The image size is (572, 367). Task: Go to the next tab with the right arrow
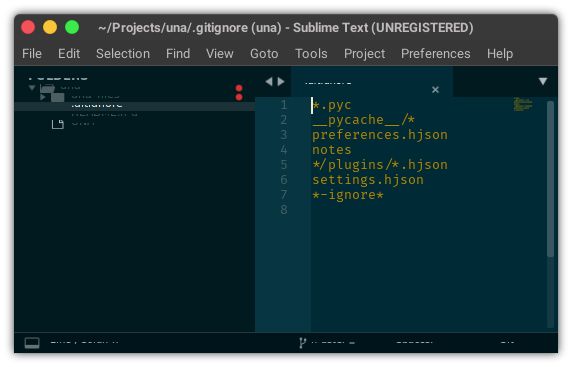281,81
